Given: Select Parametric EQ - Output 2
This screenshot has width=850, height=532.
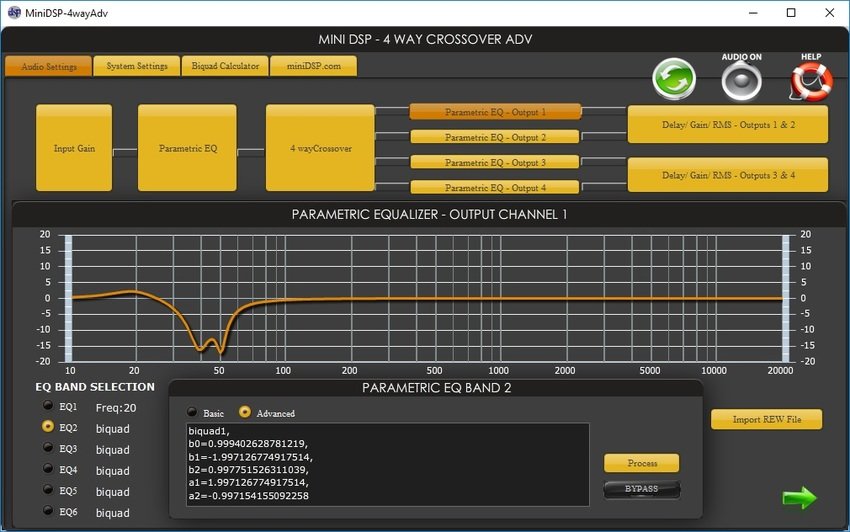Looking at the screenshot, I should click(495, 137).
